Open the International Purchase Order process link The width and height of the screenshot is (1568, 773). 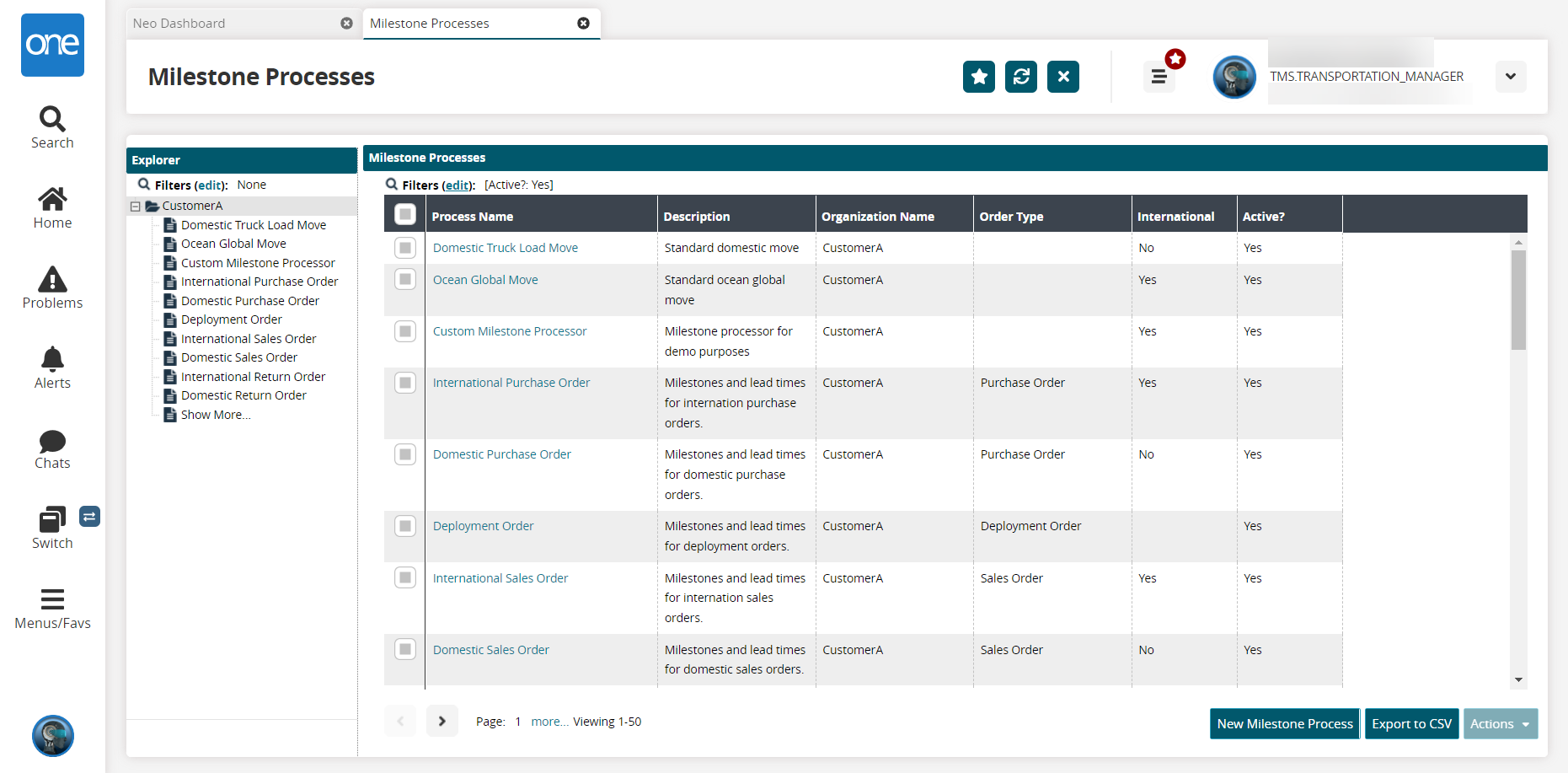pos(511,383)
